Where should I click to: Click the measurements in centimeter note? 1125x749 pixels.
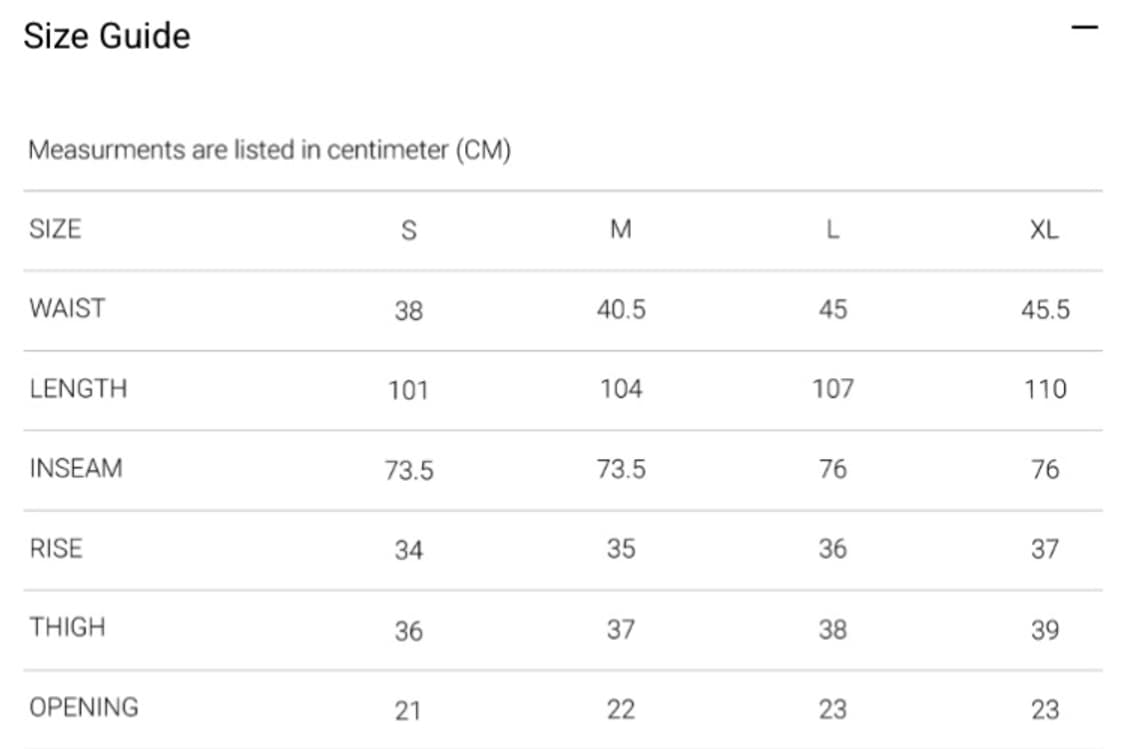tap(269, 151)
